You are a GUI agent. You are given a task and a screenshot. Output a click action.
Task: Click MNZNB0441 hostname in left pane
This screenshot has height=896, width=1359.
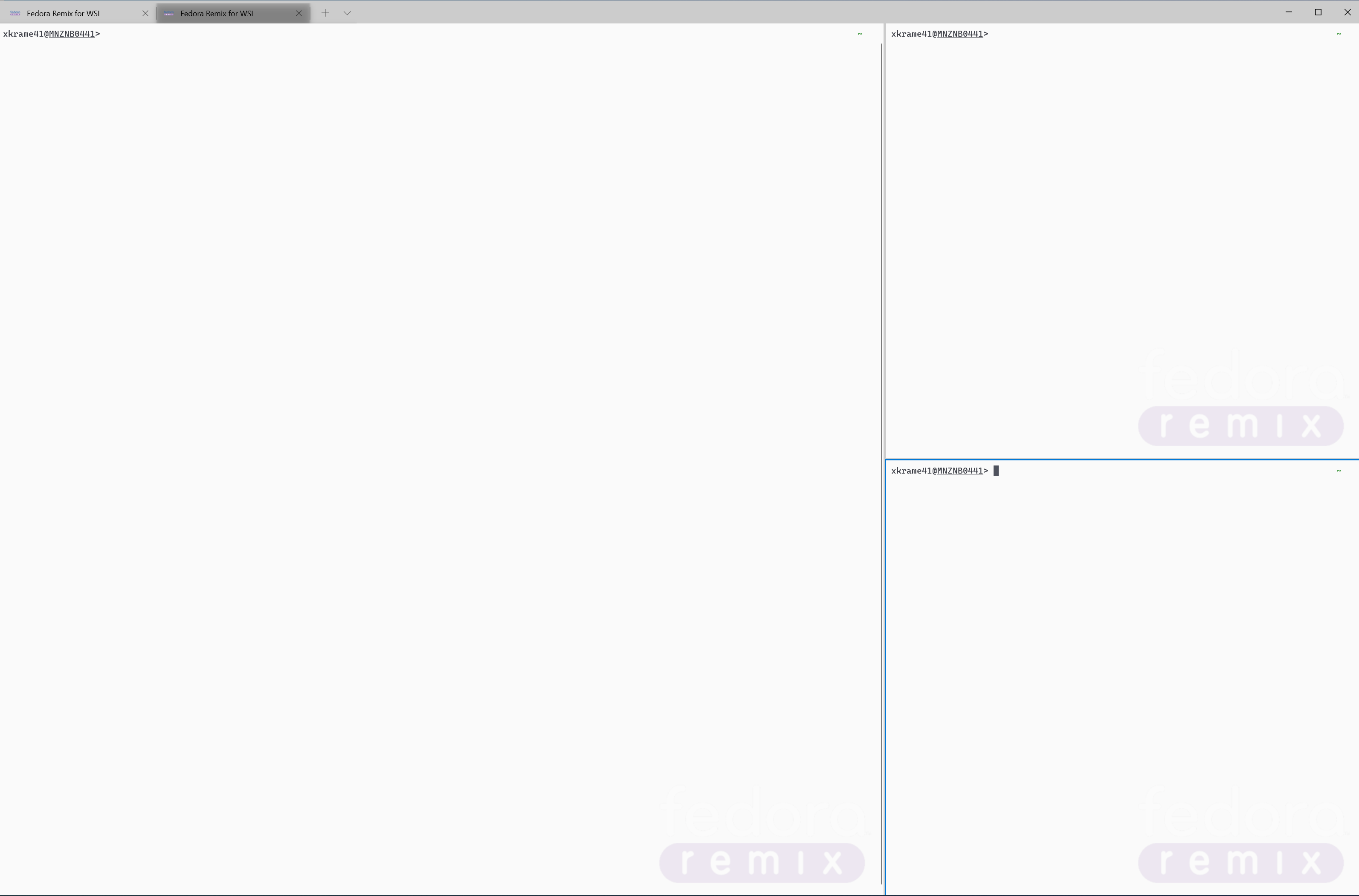click(x=72, y=34)
